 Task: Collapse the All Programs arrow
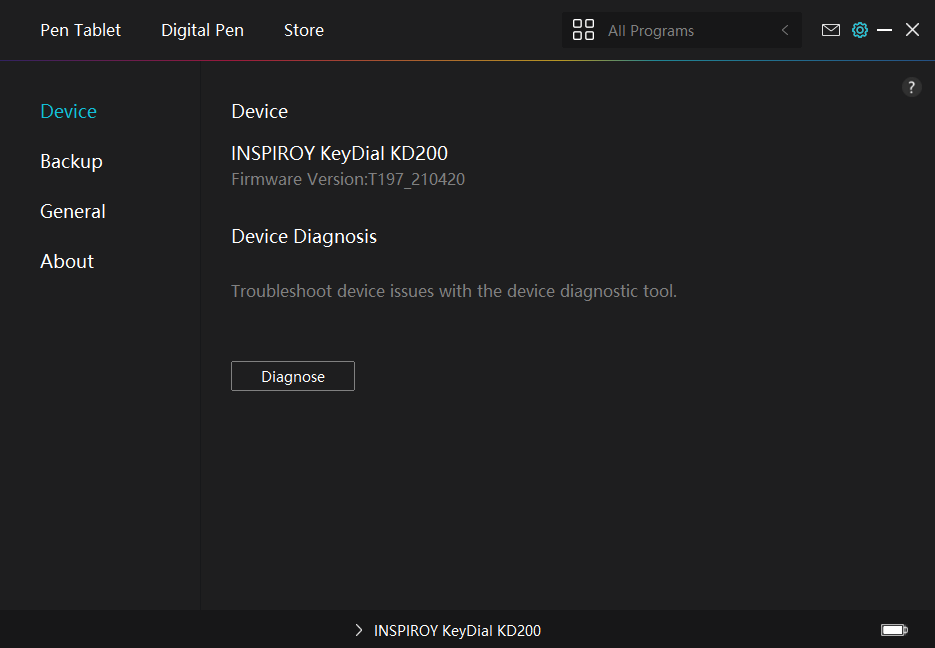coord(785,30)
